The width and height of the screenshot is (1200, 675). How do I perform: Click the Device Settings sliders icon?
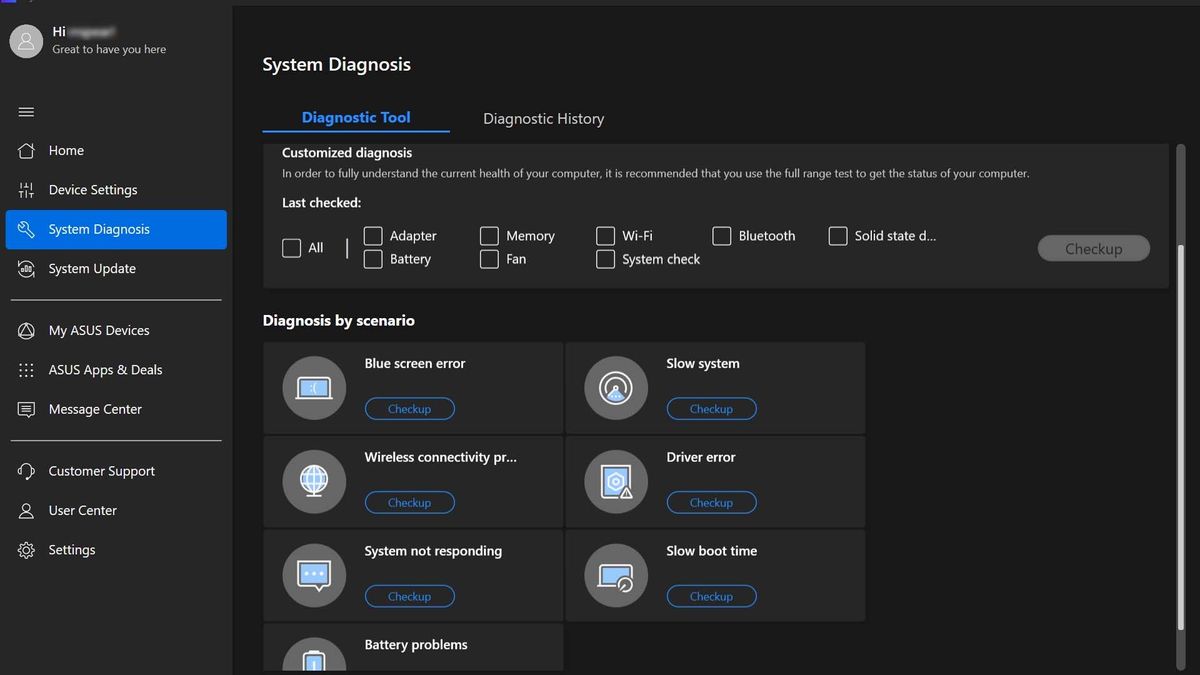click(27, 190)
